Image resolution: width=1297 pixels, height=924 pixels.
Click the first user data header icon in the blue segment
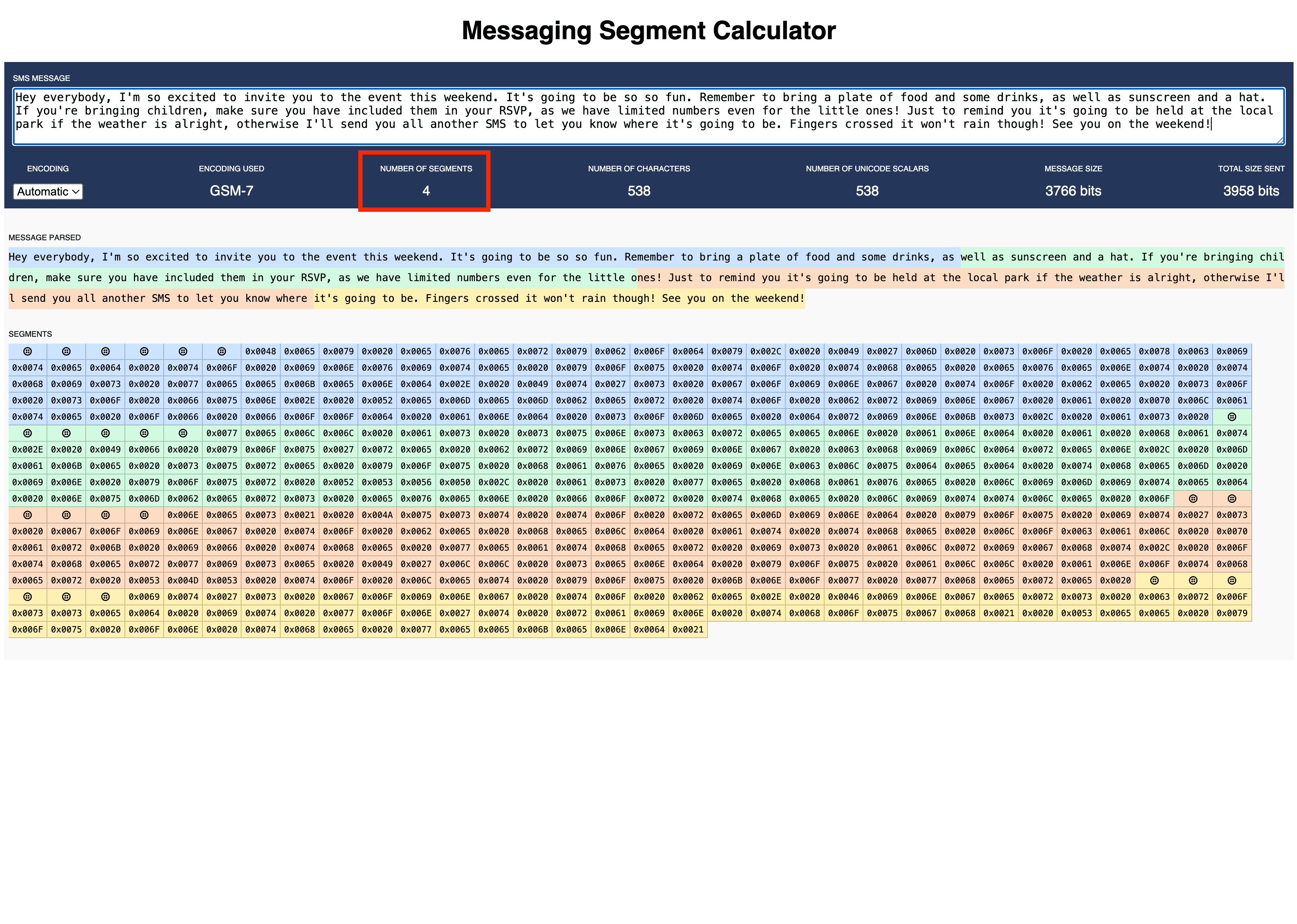(x=27, y=352)
